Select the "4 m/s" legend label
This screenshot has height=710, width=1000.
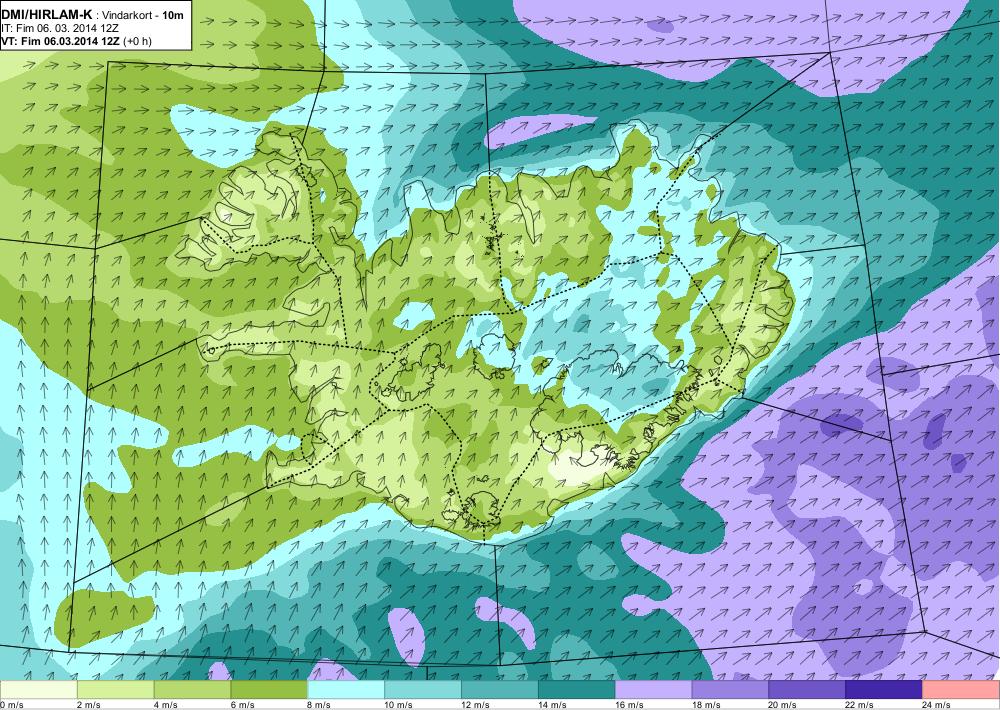click(x=166, y=704)
